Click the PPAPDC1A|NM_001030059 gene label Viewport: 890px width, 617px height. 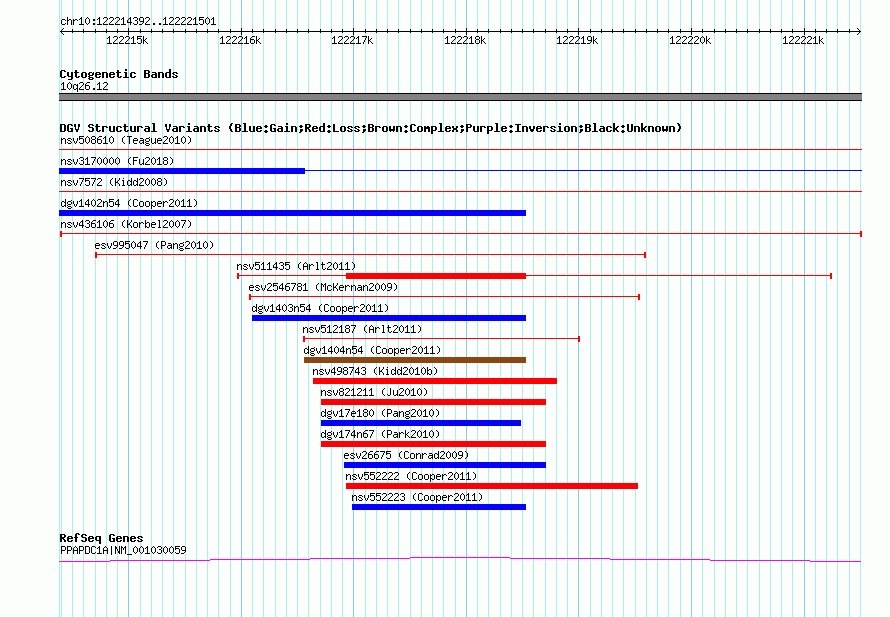(x=123, y=550)
